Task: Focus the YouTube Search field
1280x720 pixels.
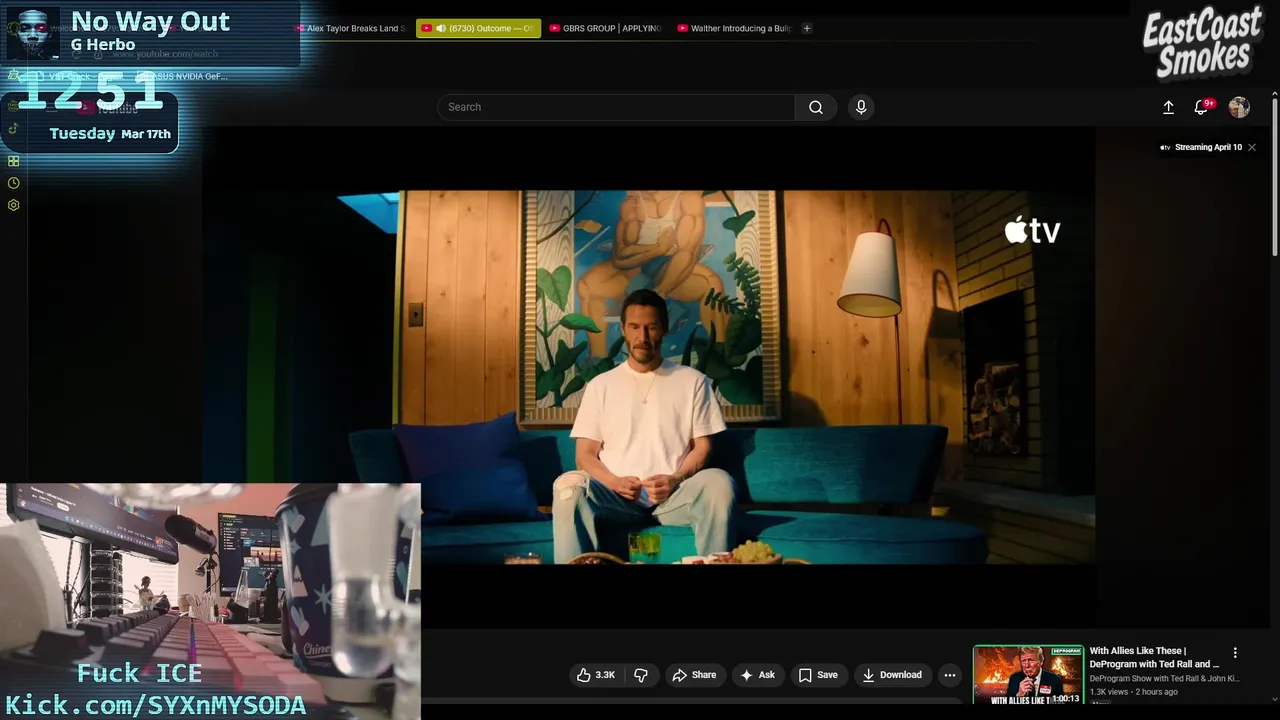Action: click(x=616, y=107)
